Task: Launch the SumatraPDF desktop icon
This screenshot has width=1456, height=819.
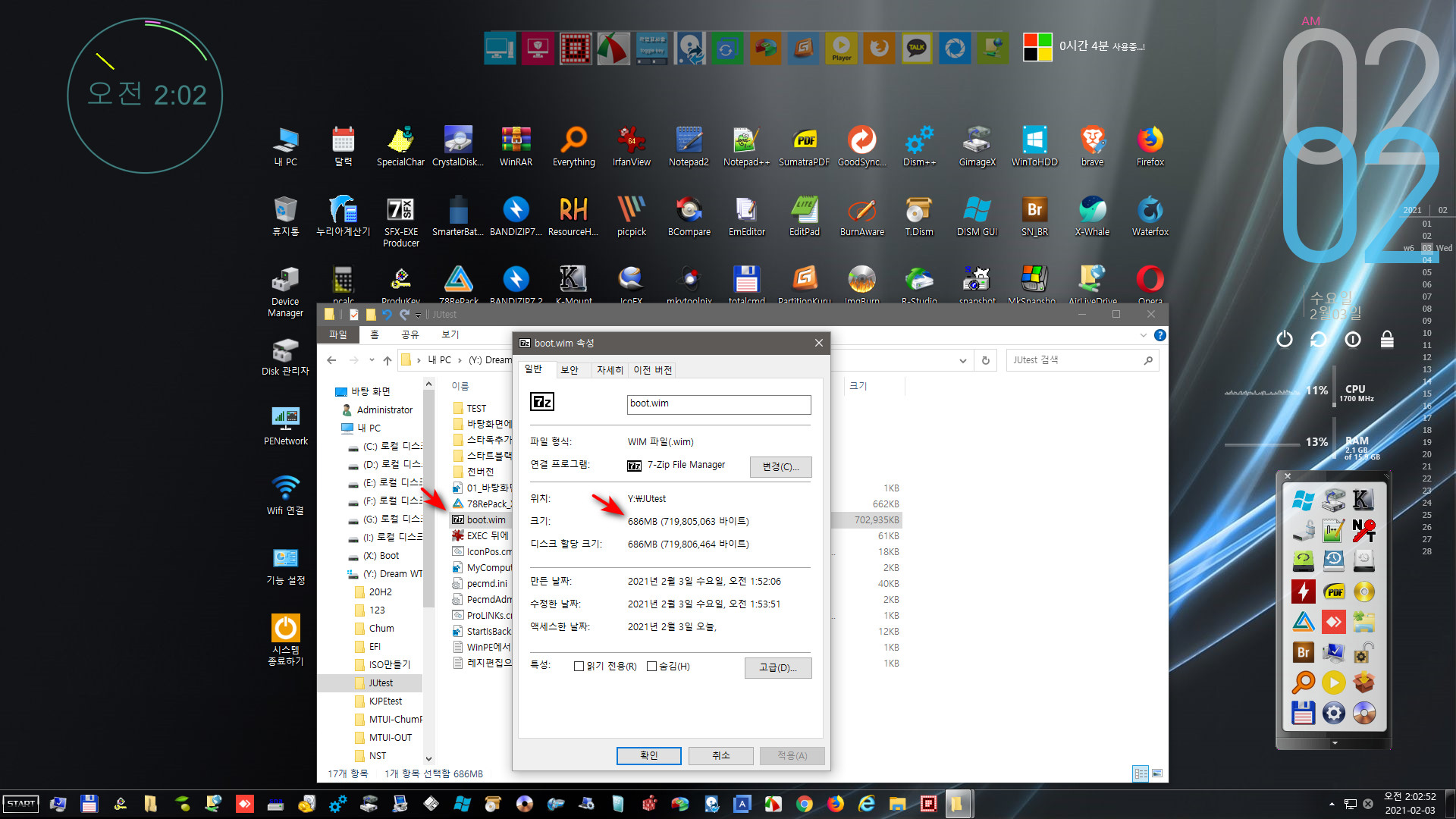Action: click(x=804, y=146)
